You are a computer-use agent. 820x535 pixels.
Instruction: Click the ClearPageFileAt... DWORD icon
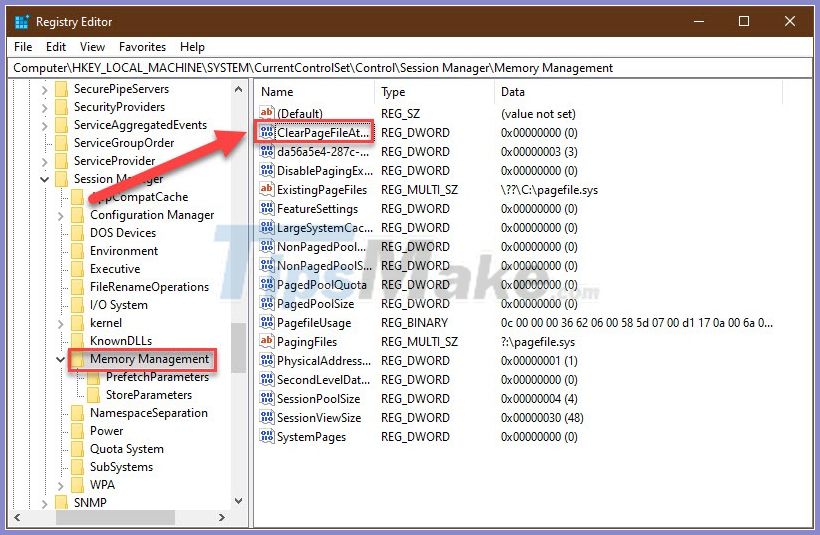[x=267, y=132]
